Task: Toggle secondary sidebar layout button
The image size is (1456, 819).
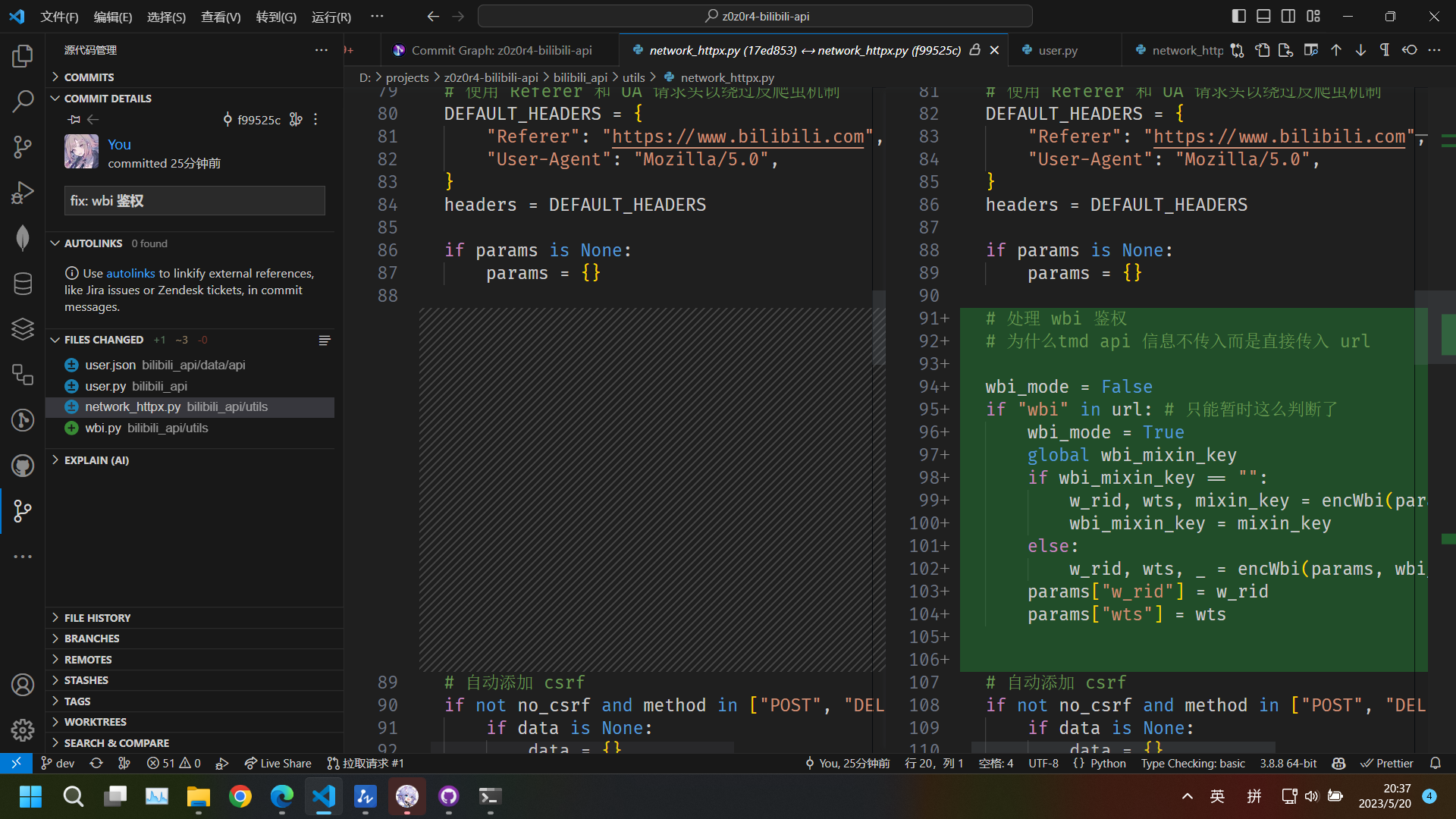Action: click(x=1288, y=16)
